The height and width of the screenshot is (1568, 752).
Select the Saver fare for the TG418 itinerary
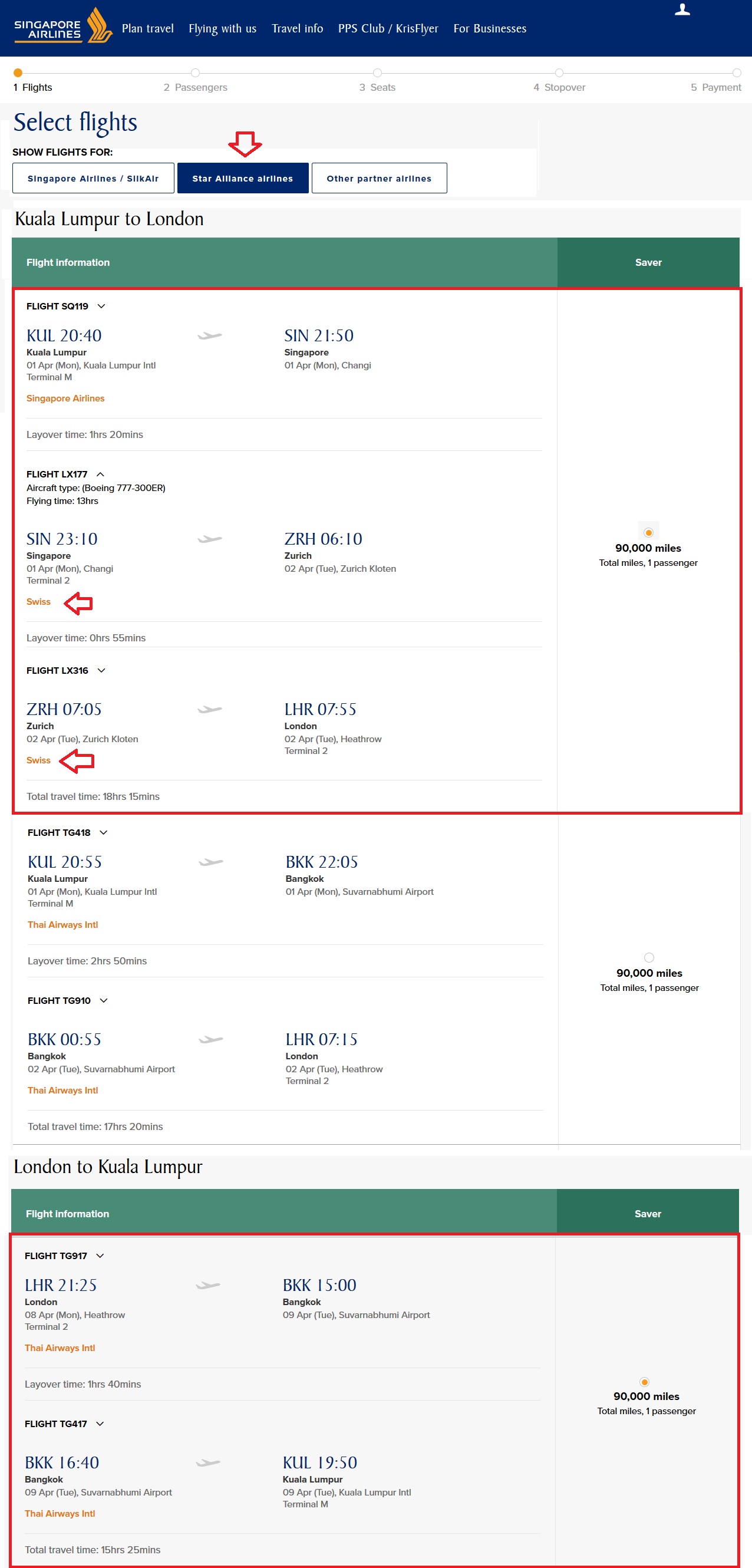(x=648, y=957)
